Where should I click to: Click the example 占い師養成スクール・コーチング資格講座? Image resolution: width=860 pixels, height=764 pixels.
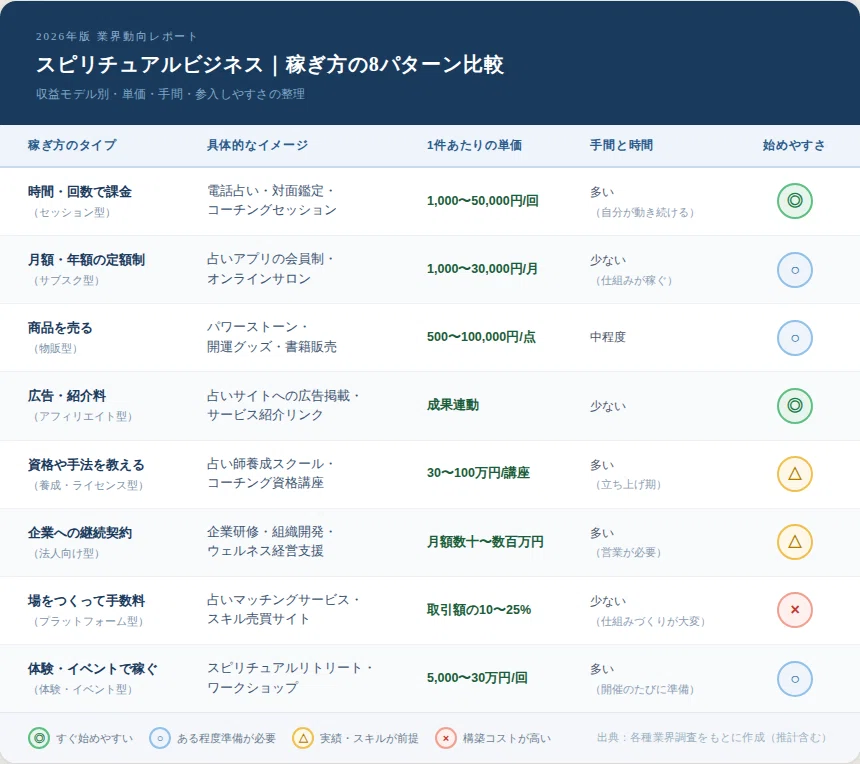pos(270,473)
